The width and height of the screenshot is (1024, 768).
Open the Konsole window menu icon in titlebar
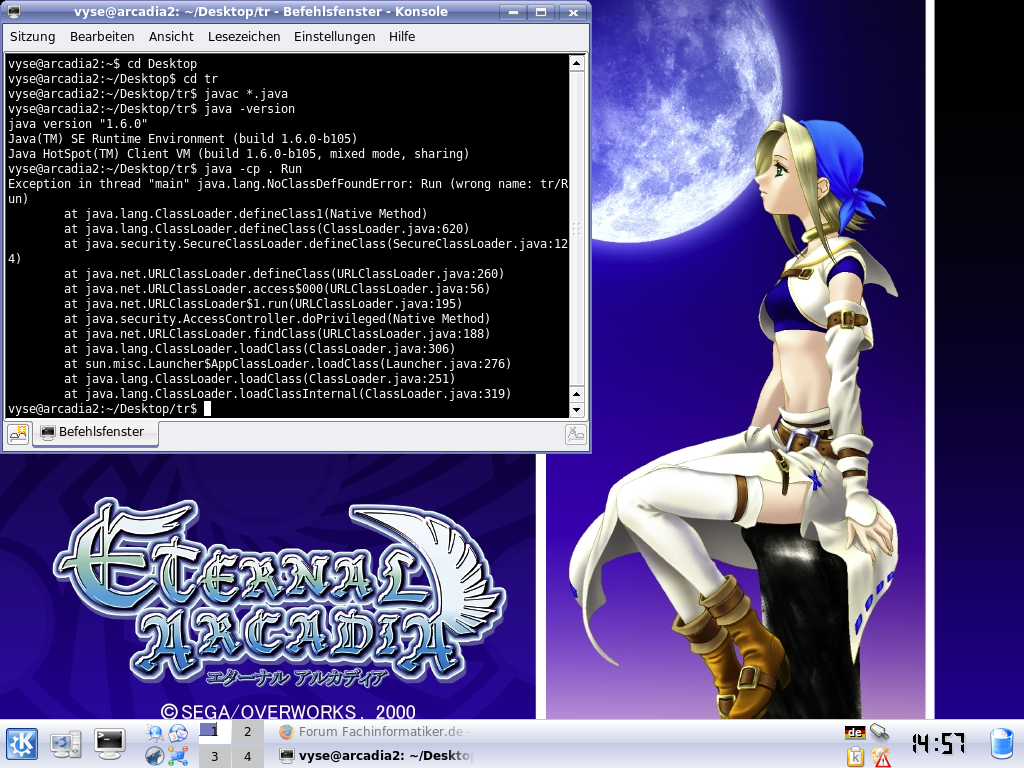point(14,12)
